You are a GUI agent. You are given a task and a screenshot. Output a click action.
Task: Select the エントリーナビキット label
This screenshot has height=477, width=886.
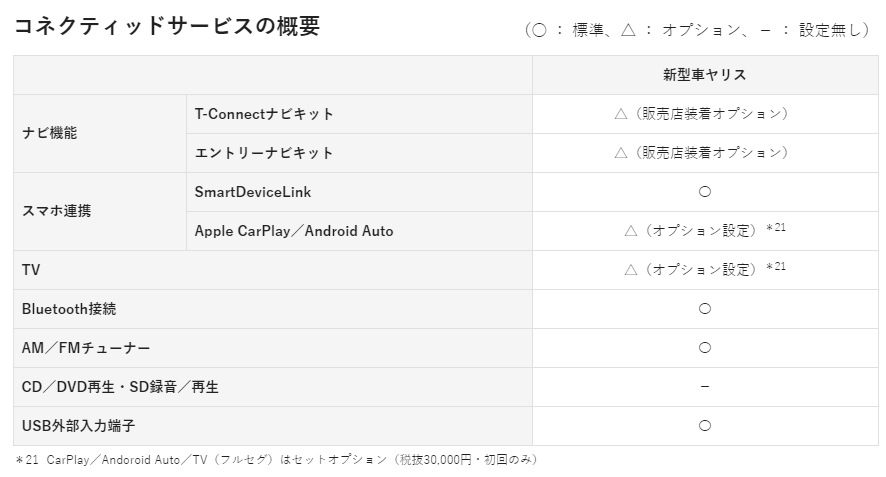tap(264, 153)
